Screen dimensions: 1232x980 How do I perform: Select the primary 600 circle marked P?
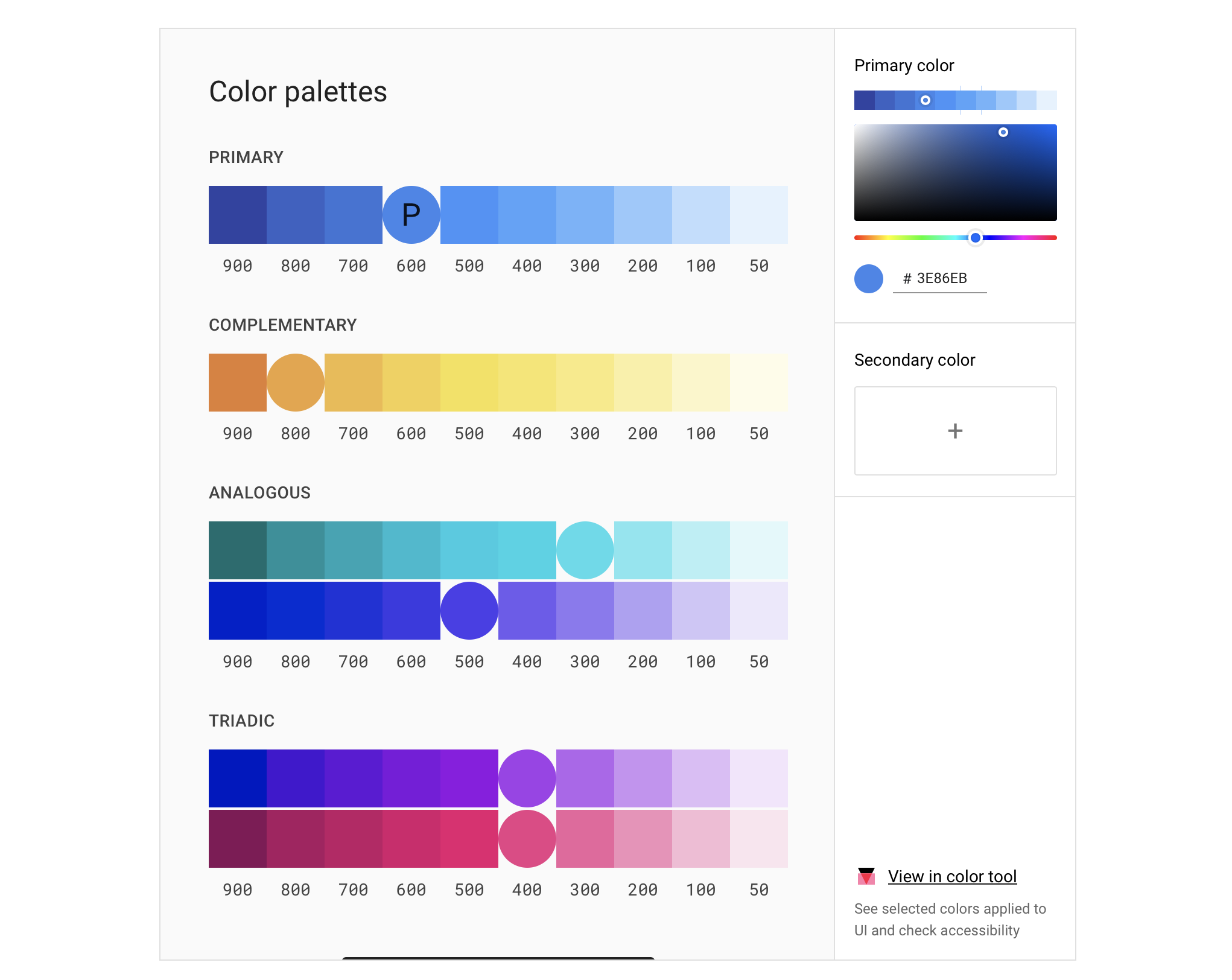(x=411, y=215)
